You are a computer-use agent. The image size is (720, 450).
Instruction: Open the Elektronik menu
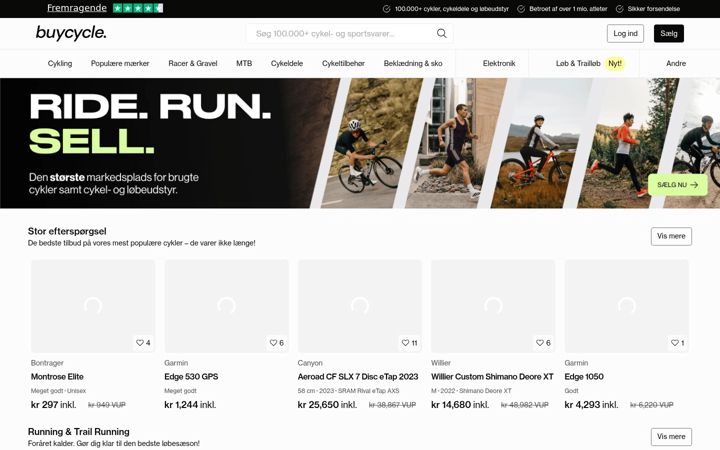(499, 63)
